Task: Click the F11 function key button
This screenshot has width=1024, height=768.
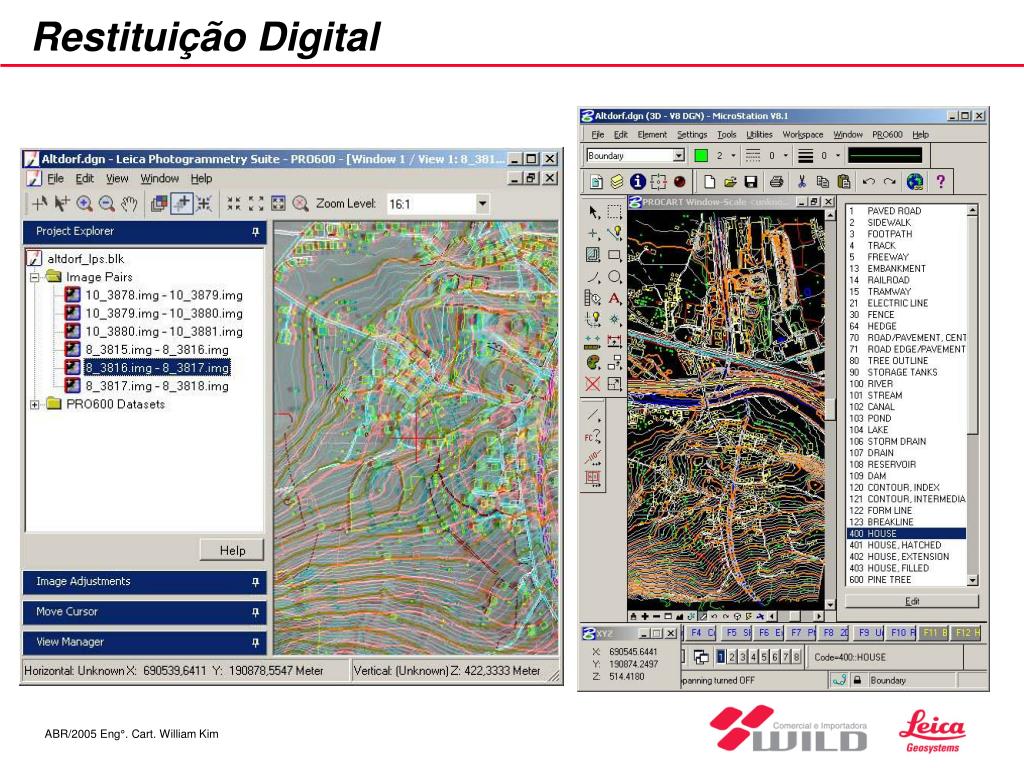Action: click(x=935, y=632)
